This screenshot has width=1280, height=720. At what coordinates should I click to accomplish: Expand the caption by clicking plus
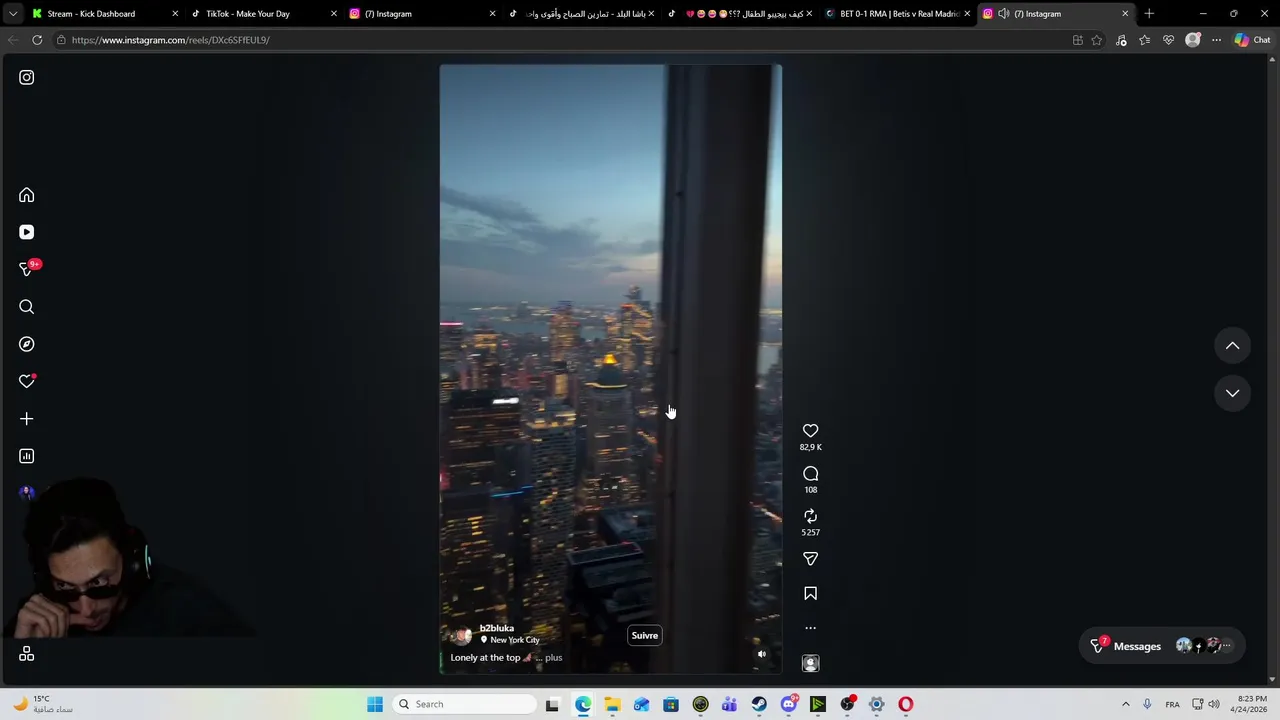tap(553, 658)
